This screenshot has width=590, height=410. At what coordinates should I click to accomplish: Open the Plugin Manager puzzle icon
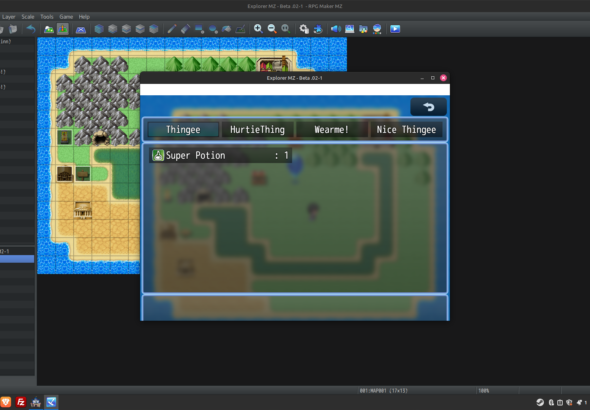tap(318, 29)
